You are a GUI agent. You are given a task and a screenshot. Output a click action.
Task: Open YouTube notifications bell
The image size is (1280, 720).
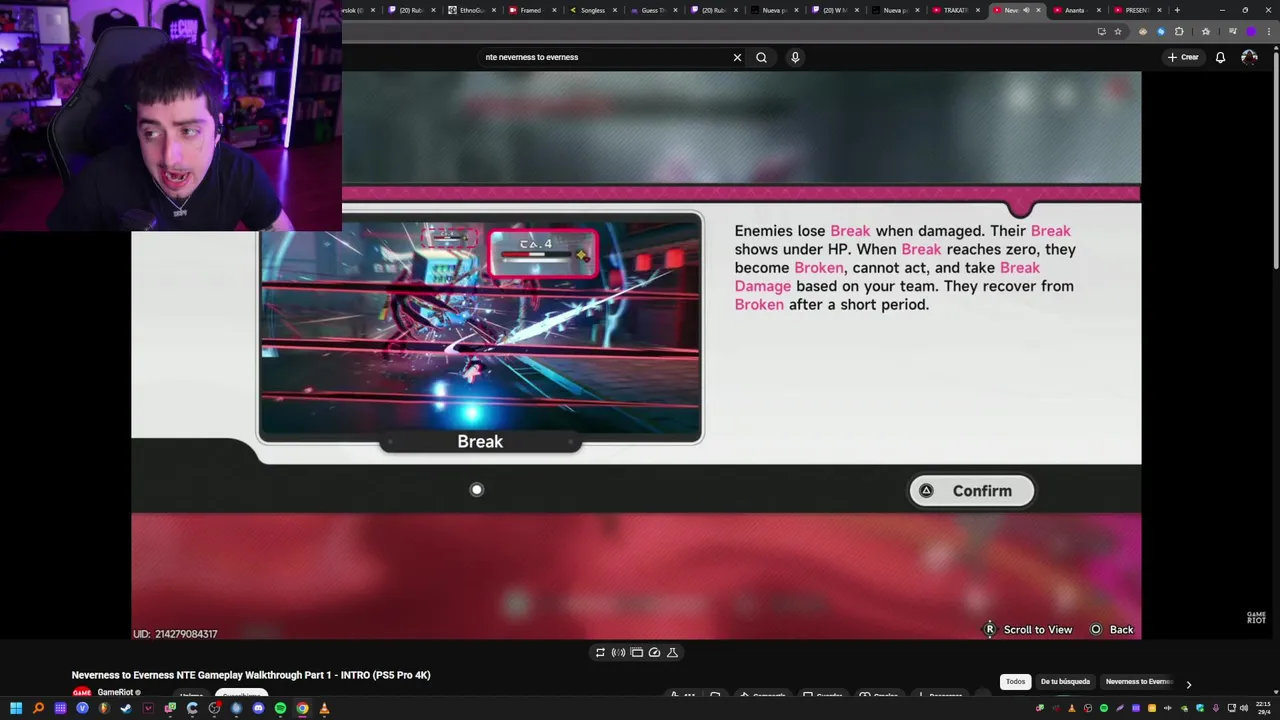[x=1220, y=57]
